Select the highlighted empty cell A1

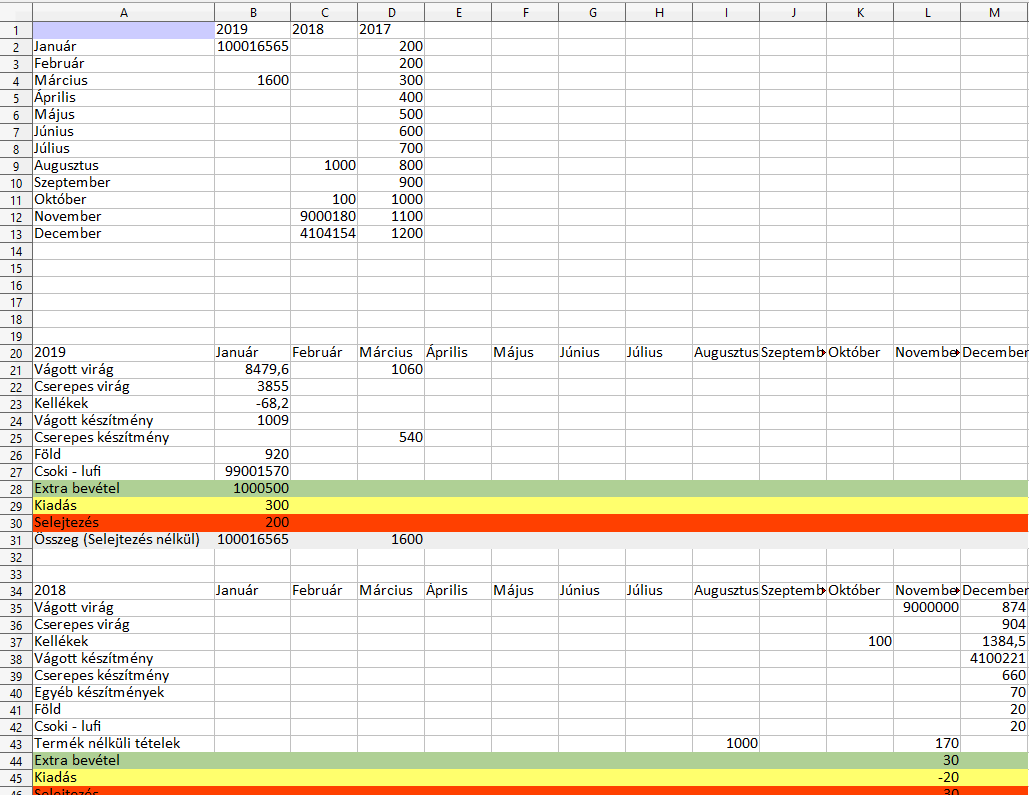(123, 29)
